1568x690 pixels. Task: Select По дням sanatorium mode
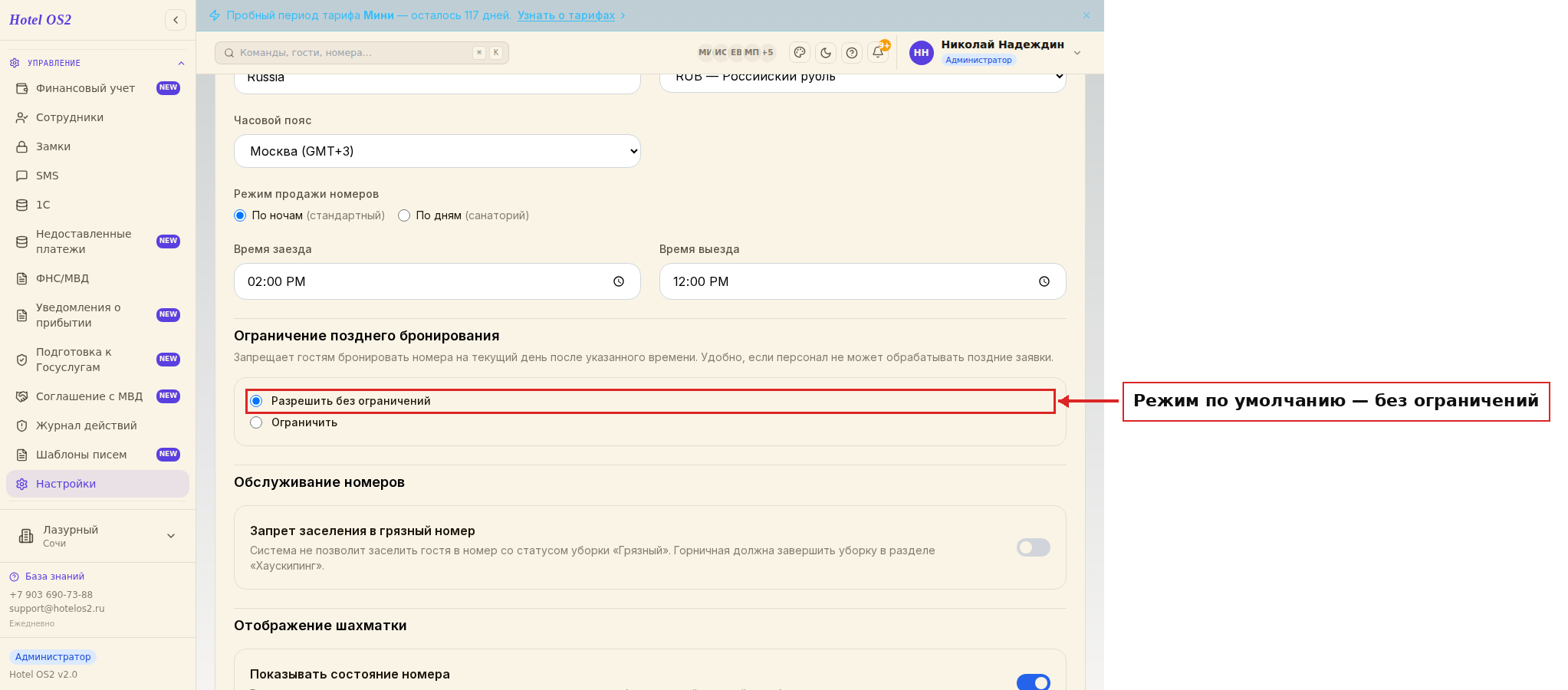point(404,215)
